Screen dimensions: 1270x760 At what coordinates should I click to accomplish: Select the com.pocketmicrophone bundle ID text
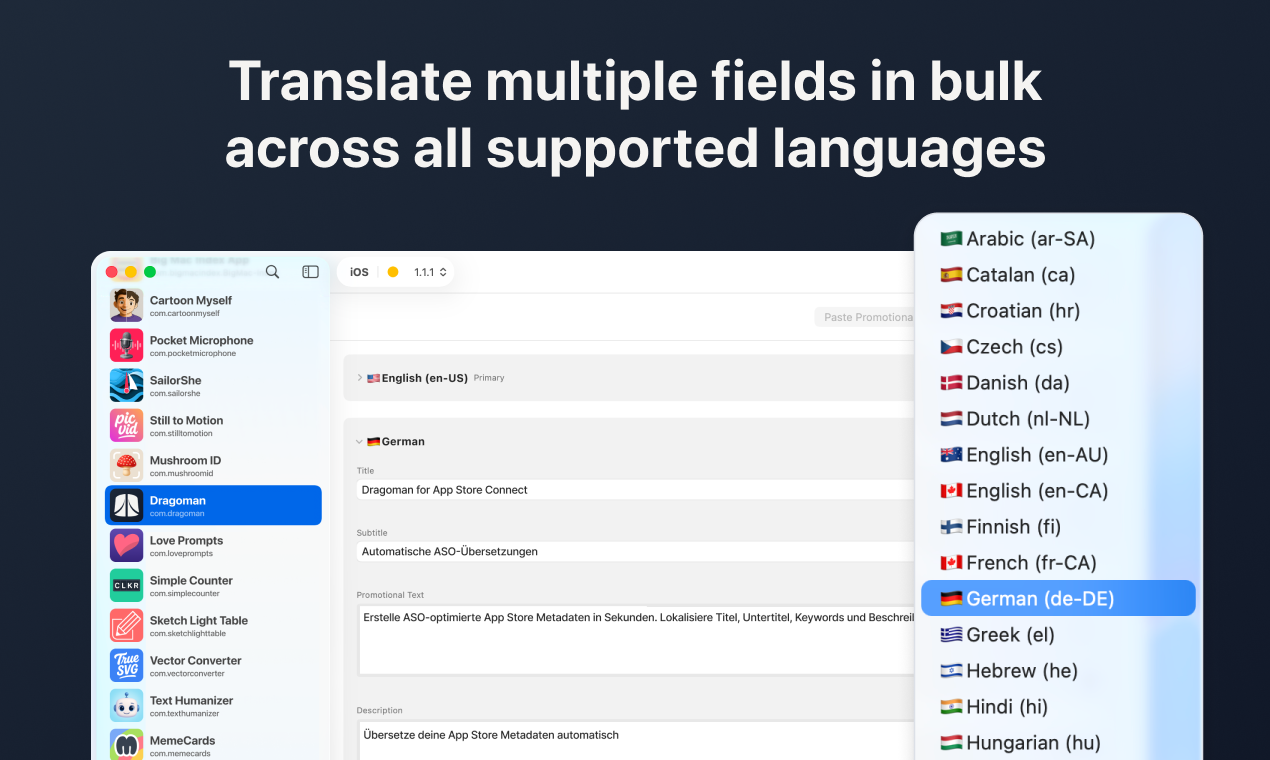[193, 353]
